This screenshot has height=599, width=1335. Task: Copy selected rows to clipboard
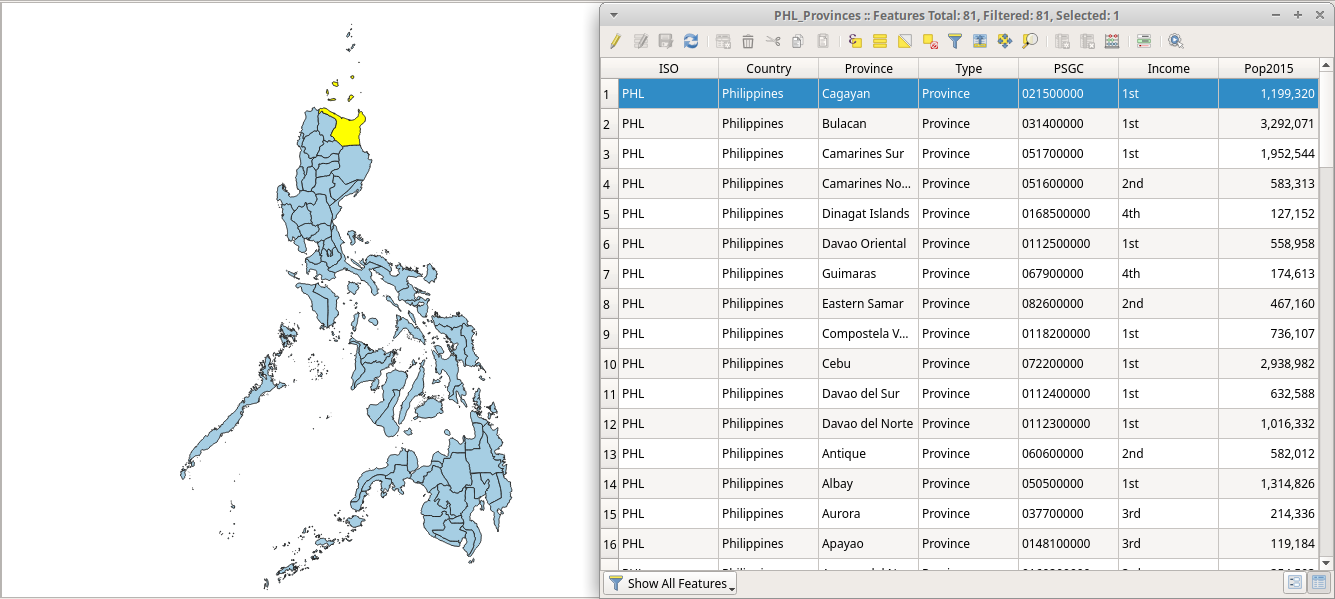click(x=797, y=41)
